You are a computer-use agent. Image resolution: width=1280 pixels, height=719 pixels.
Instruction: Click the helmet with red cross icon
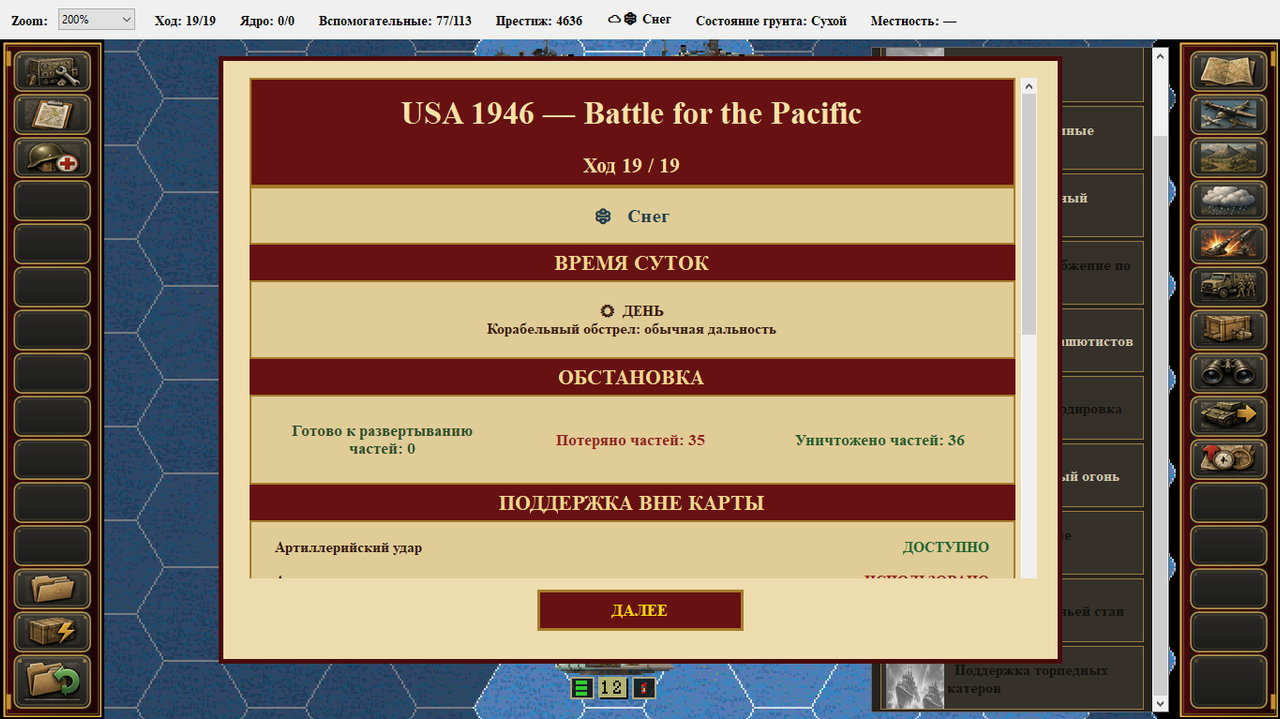(52, 158)
